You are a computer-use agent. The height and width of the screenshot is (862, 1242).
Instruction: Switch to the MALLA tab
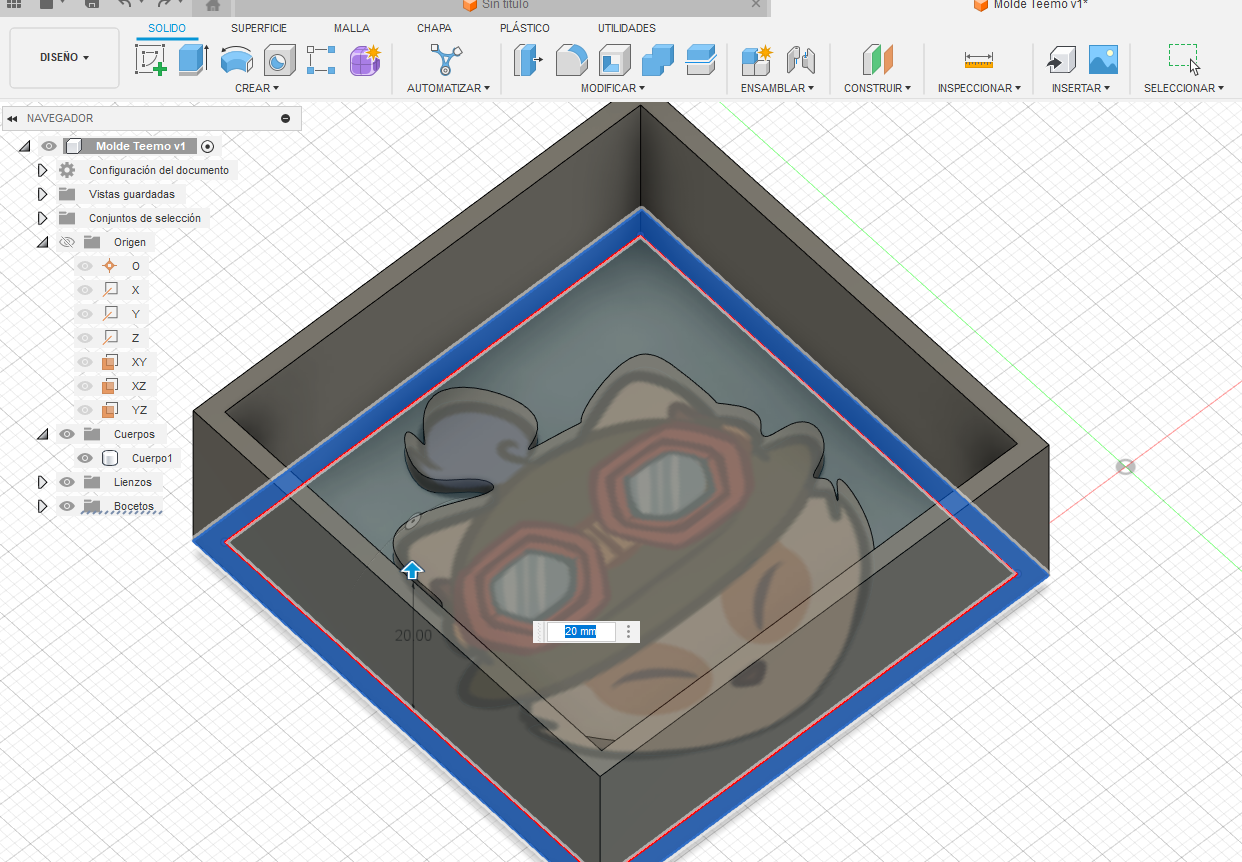(x=351, y=28)
